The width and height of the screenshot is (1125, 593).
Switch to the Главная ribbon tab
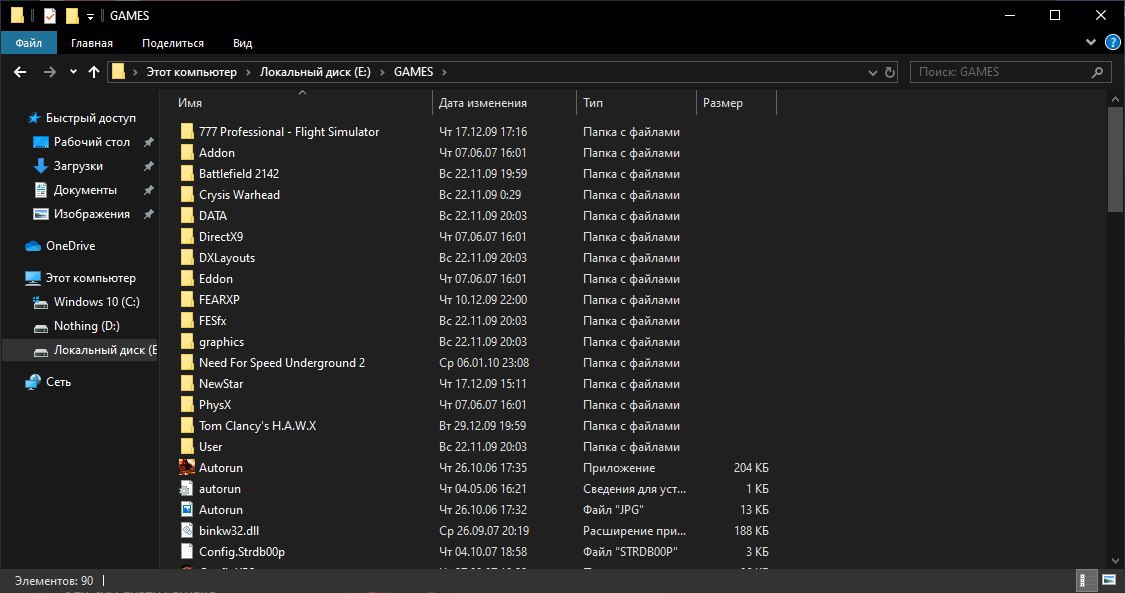(x=92, y=43)
